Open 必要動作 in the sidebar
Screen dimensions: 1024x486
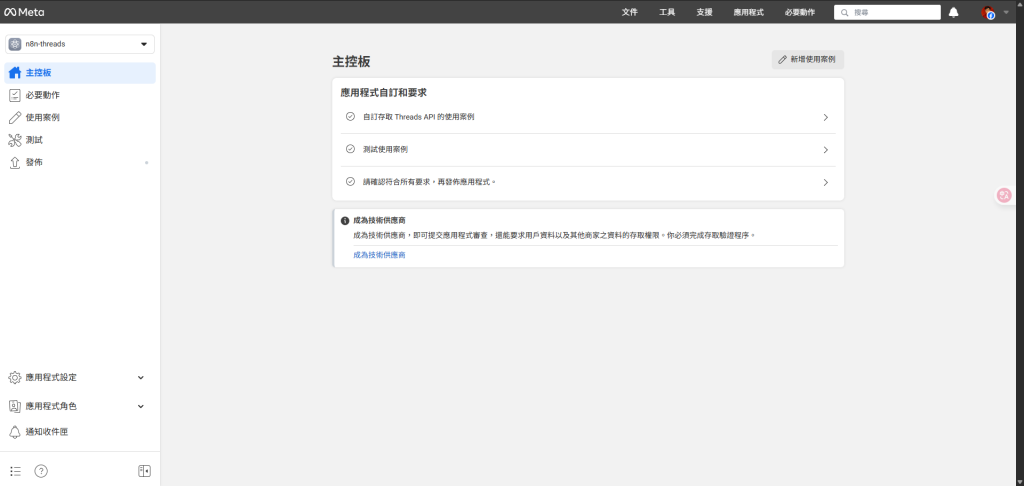(x=80, y=95)
